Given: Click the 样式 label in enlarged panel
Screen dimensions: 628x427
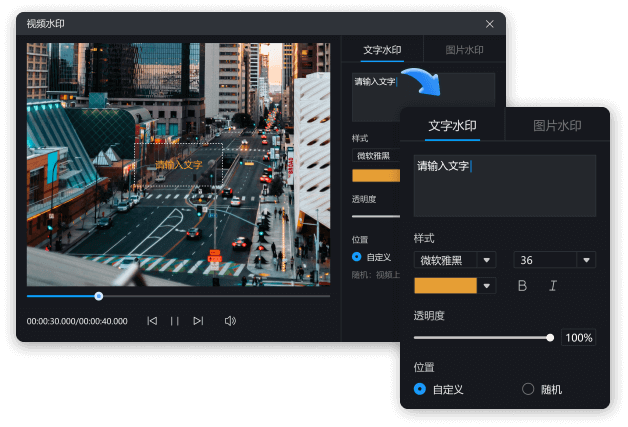Looking at the screenshot, I should coord(424,238).
